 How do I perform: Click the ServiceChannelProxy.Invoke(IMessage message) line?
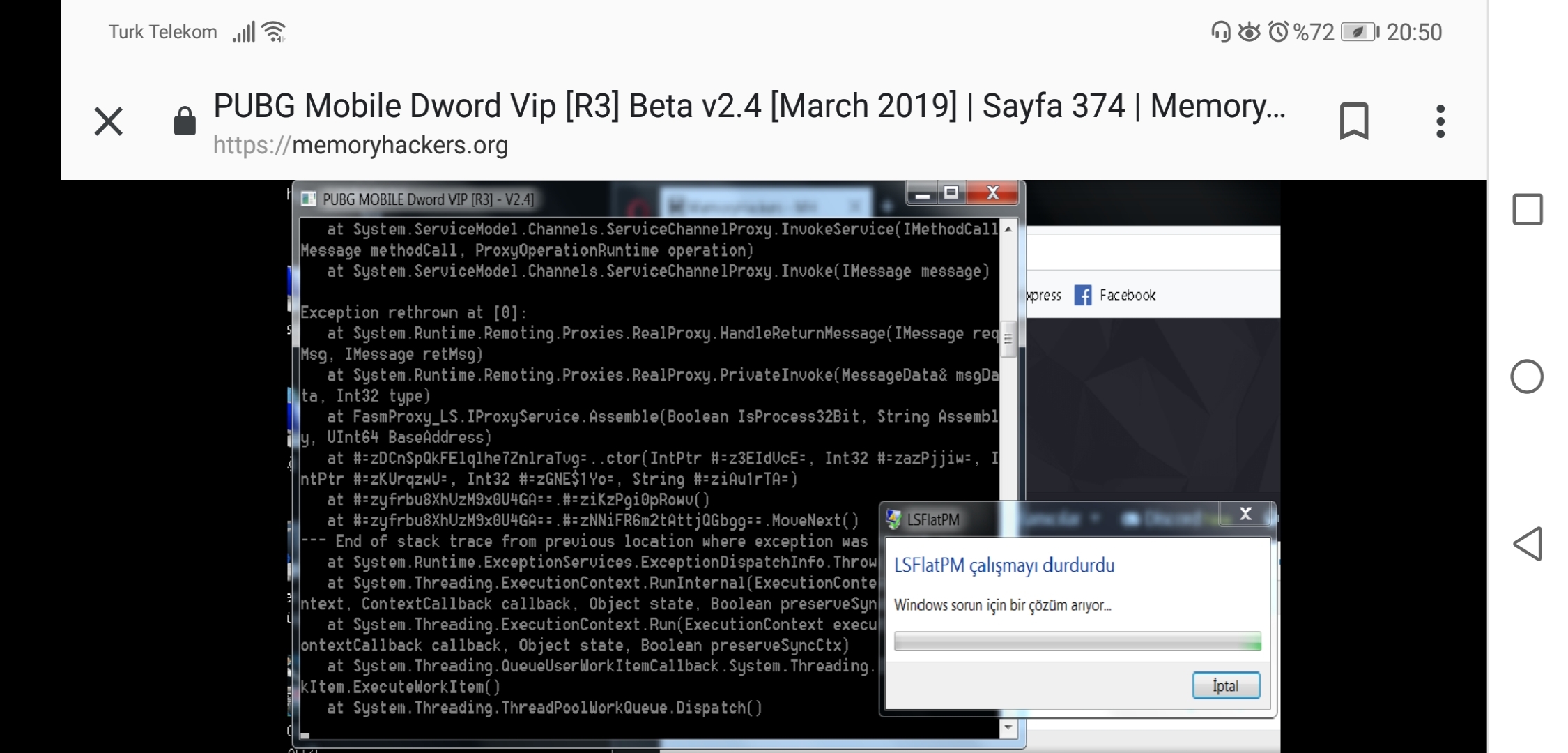click(658, 271)
